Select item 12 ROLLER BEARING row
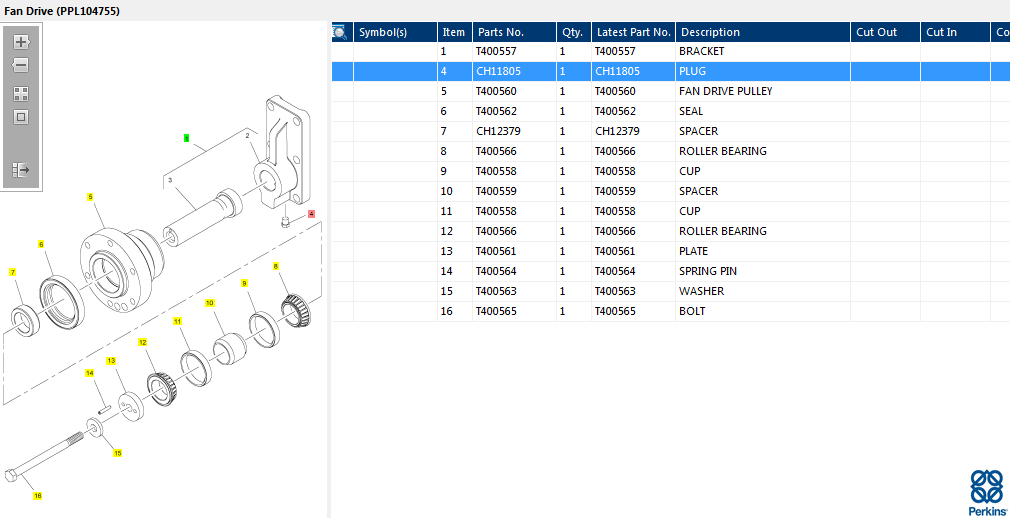 (671, 231)
